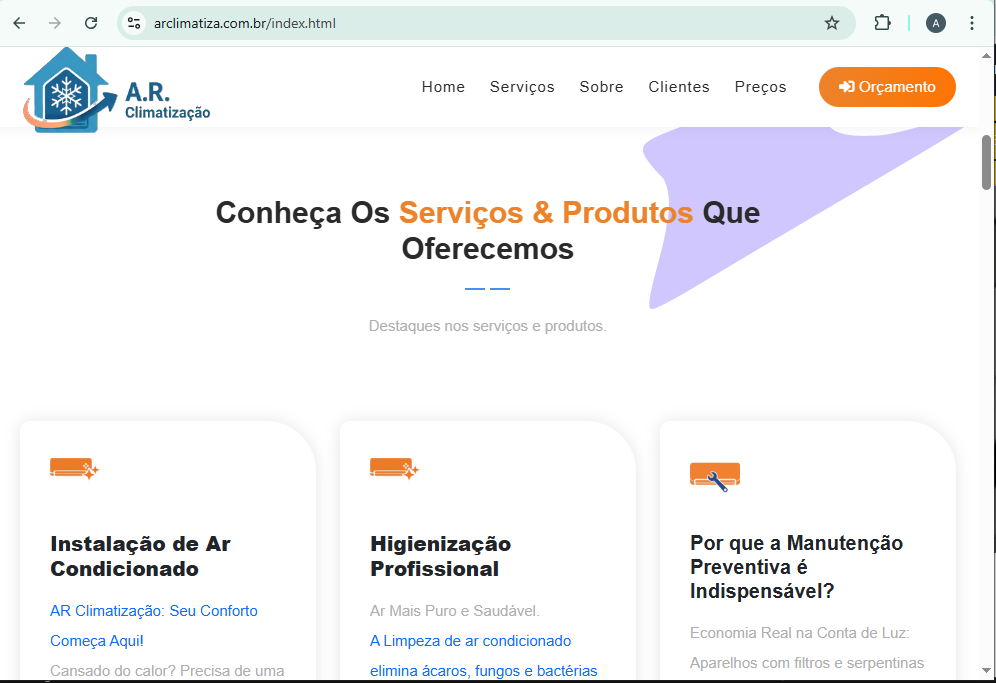Select Sobre in the navigation bar
The height and width of the screenshot is (683, 996).
601,87
